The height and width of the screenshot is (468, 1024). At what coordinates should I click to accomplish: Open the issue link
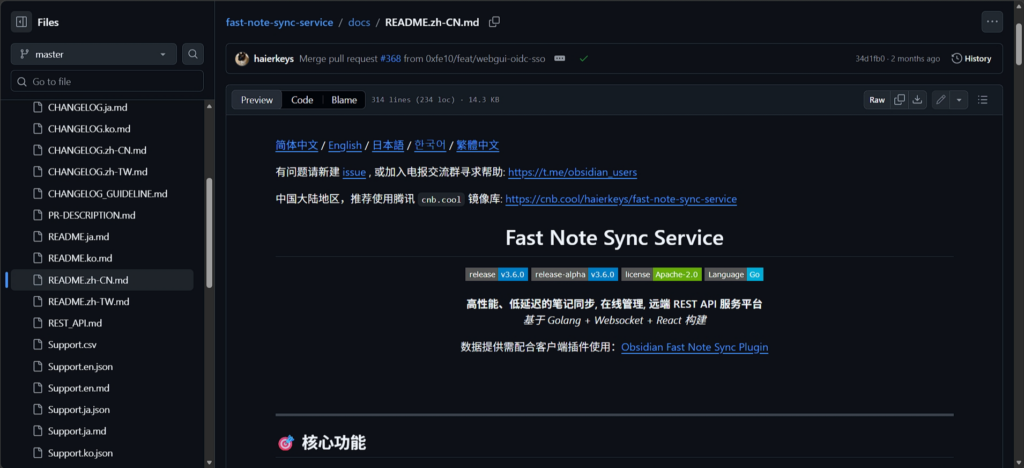(354, 172)
